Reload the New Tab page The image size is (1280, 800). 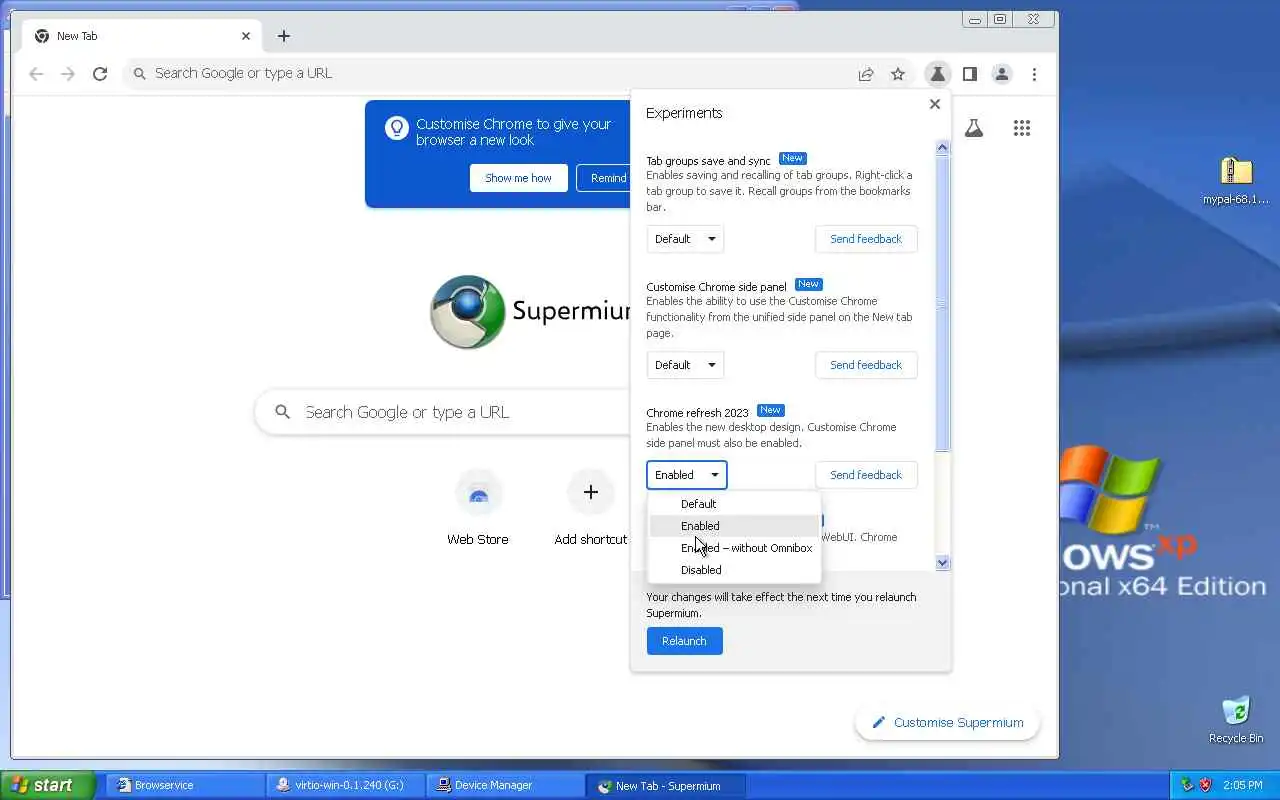coord(100,74)
